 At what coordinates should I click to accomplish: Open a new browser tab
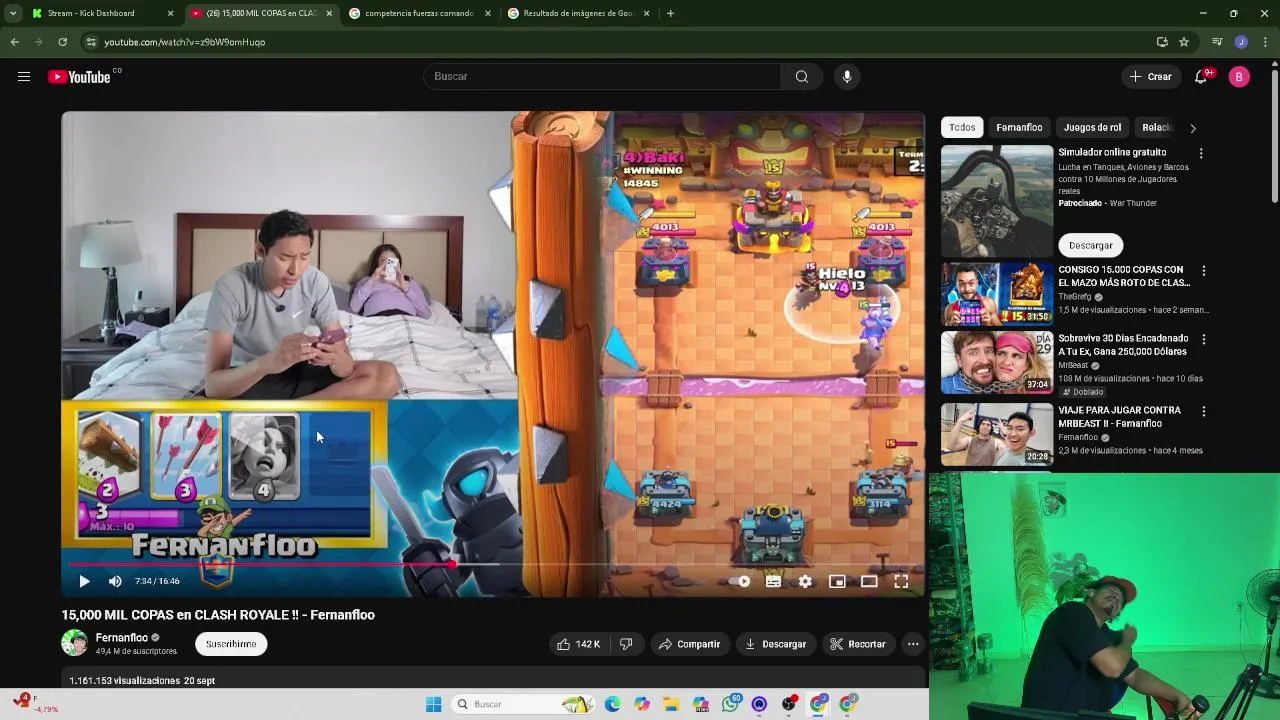(670, 13)
